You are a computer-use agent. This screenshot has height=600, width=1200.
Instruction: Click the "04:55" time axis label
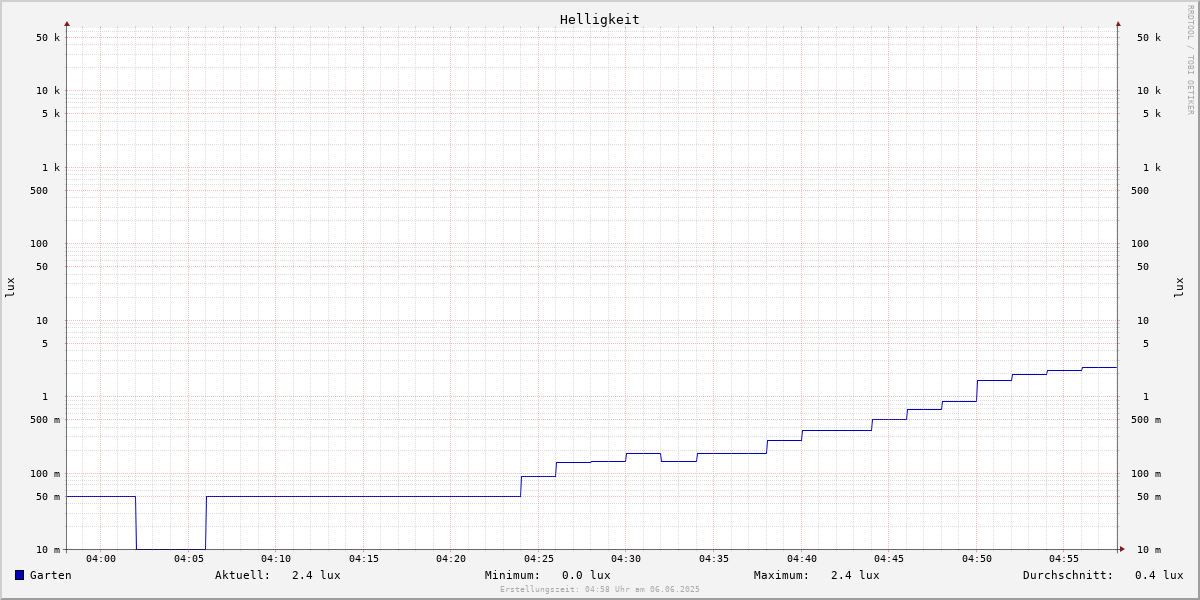pyautogui.click(x=1064, y=559)
